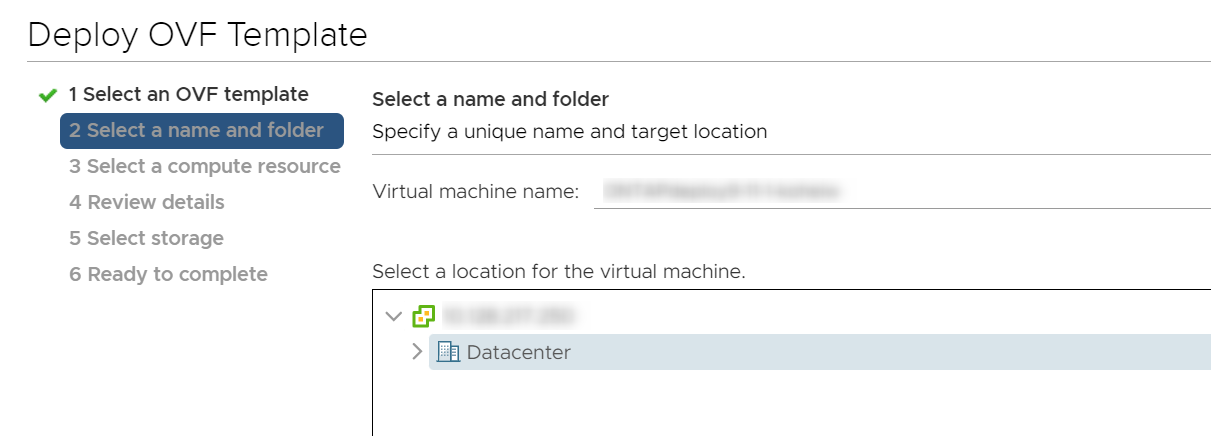Open step 5 Select storage
This screenshot has height=436, width=1211.
pyautogui.click(x=146, y=239)
